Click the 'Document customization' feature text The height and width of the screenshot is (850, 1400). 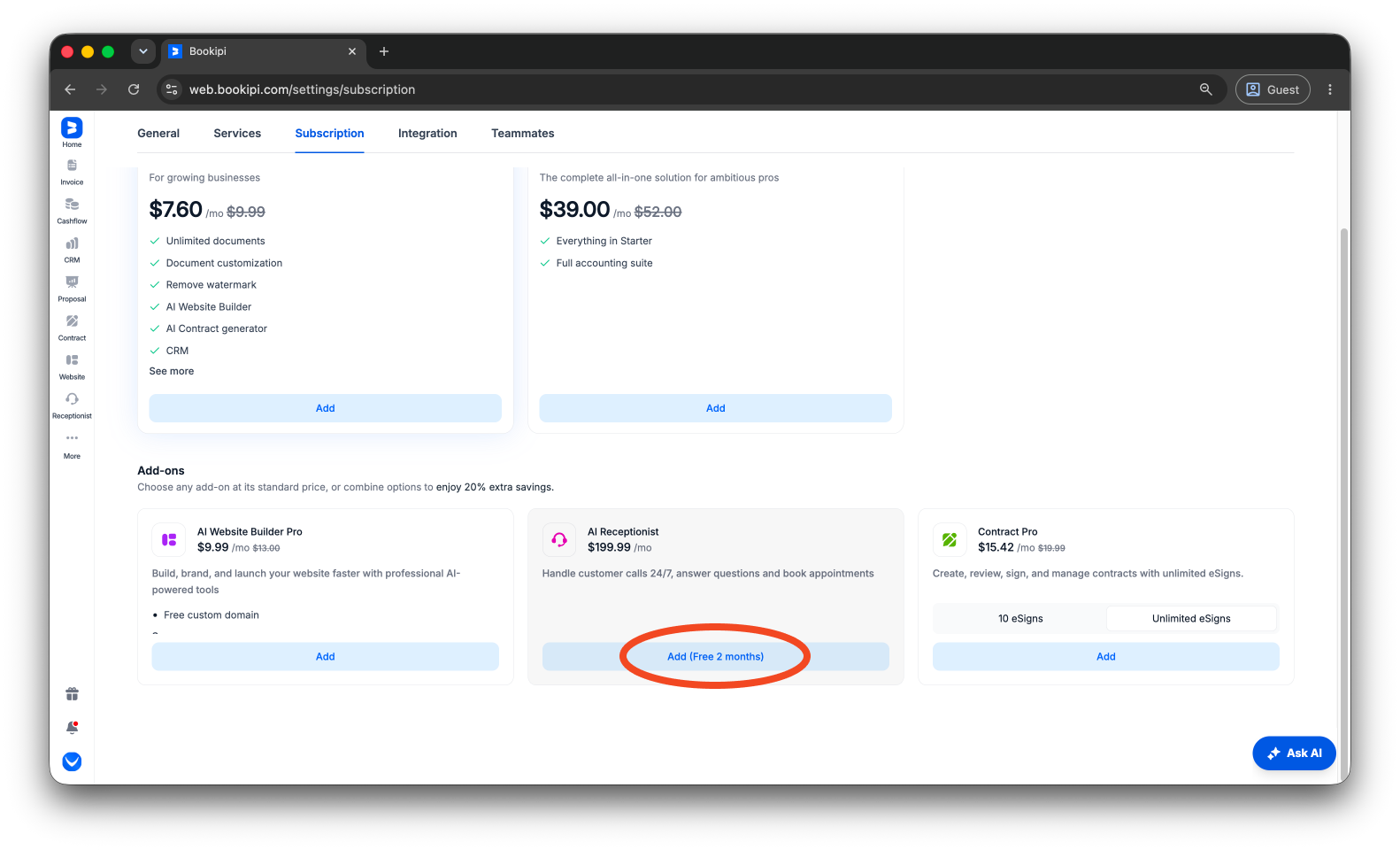pyautogui.click(x=224, y=263)
